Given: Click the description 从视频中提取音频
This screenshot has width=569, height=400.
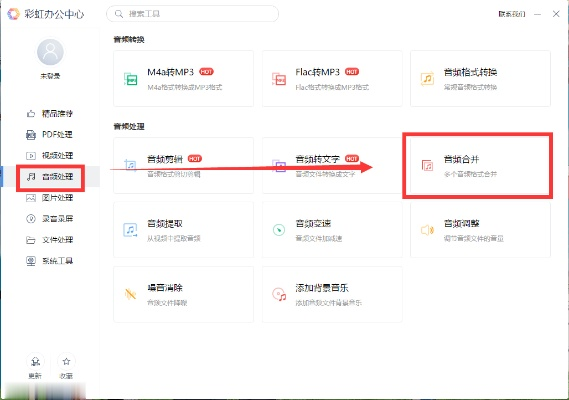Looking at the screenshot, I should click(174, 238).
